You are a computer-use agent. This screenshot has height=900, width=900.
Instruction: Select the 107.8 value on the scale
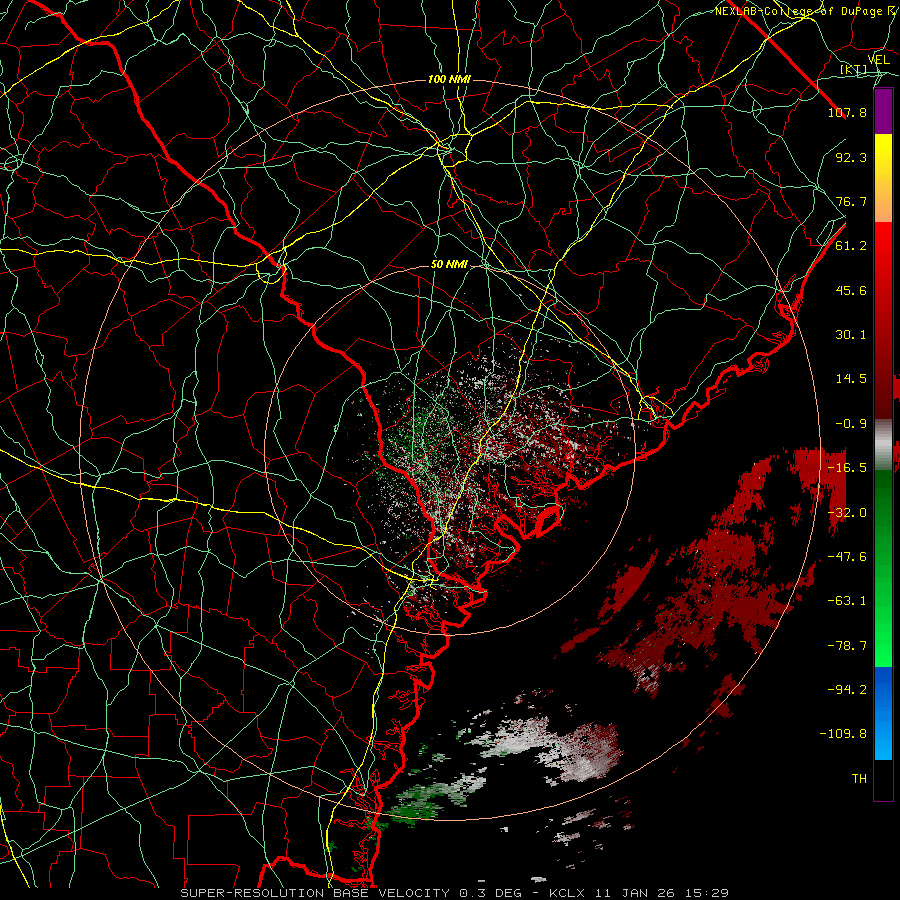(x=847, y=112)
